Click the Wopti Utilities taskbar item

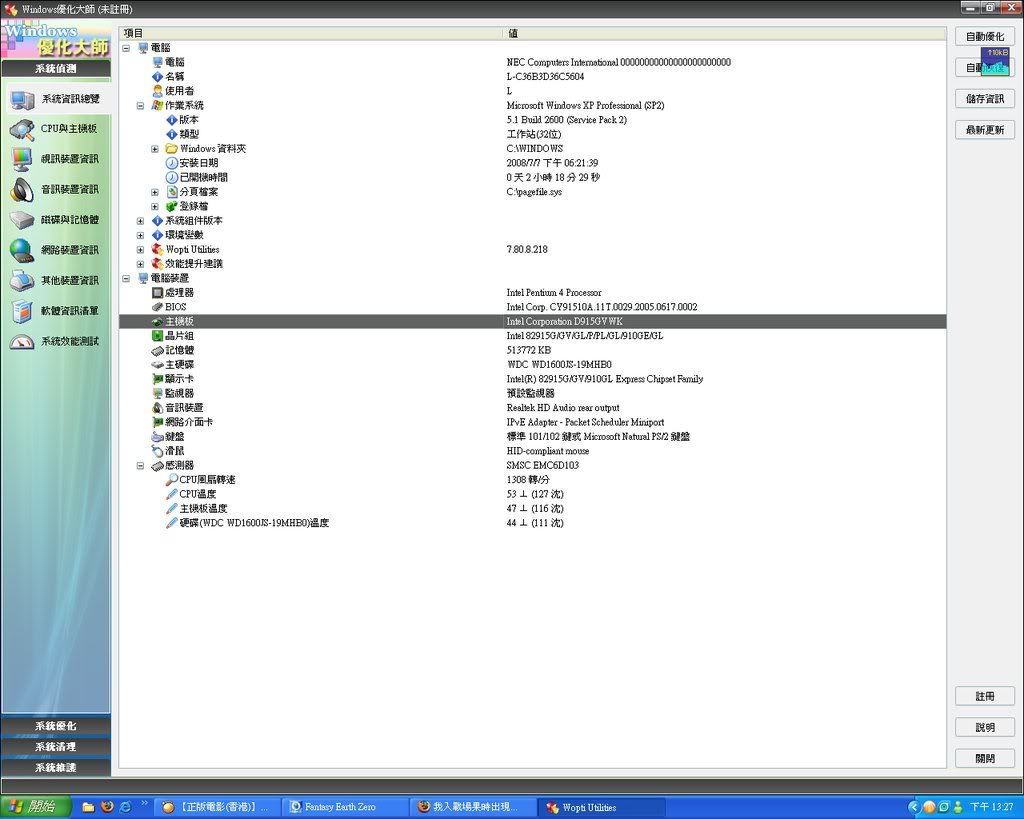602,807
